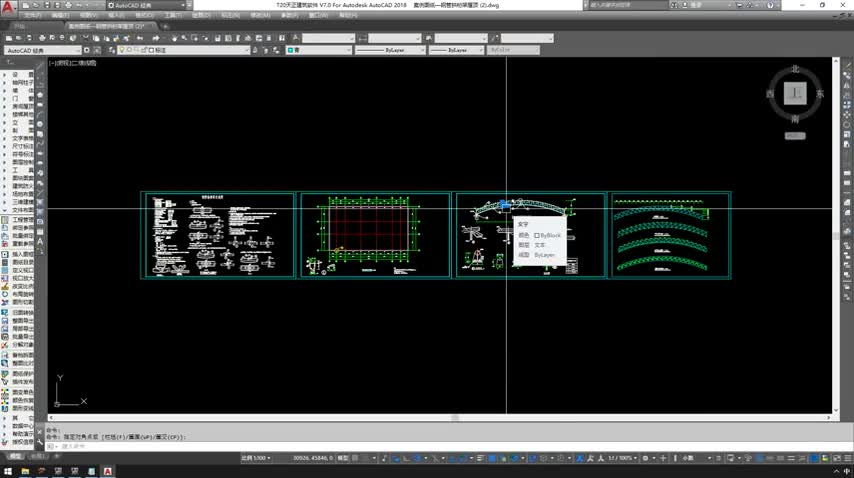Click the Help icon at standard toolbar end
This screenshot has width=854, height=478.
pos(282,38)
